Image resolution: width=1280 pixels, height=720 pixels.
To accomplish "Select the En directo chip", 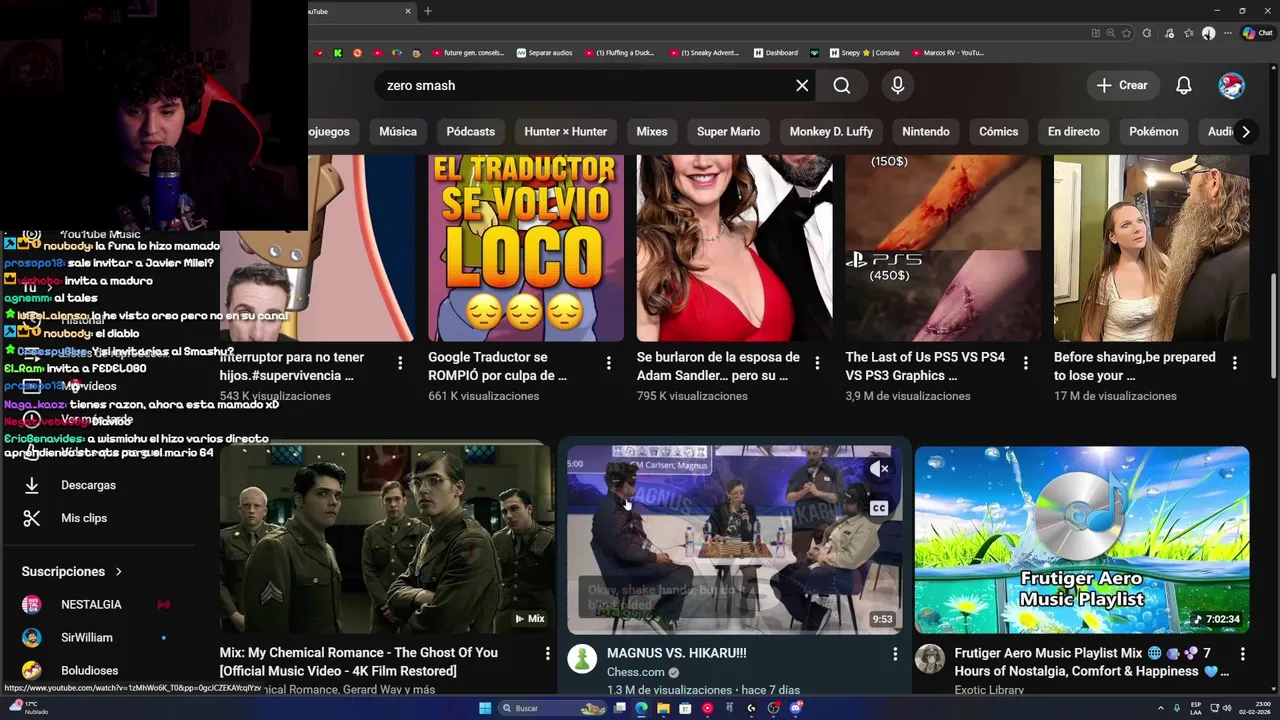I will click(x=1073, y=131).
